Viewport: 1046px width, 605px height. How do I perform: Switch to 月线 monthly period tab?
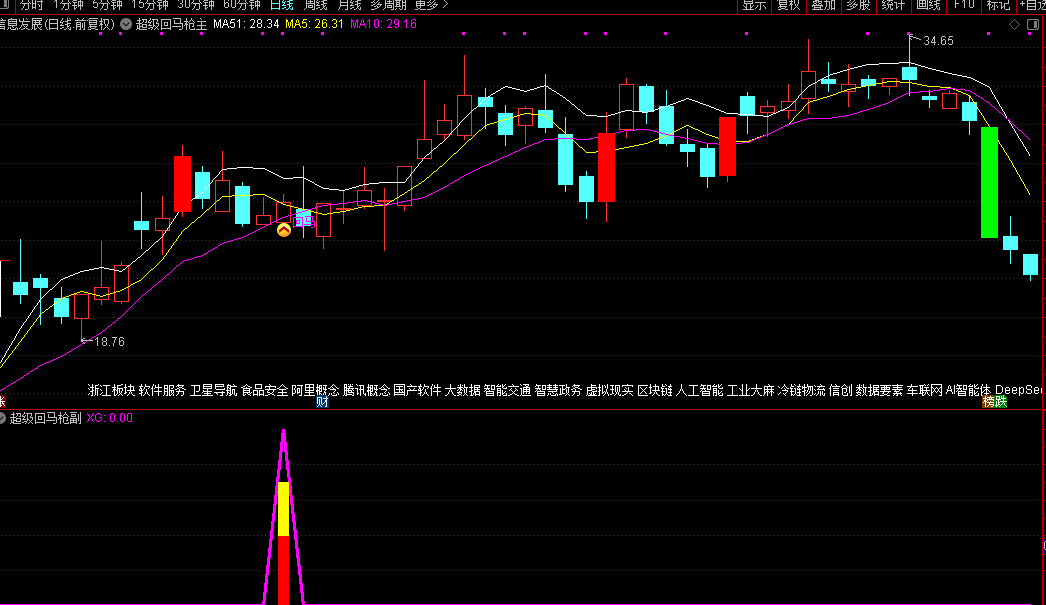[350, 5]
